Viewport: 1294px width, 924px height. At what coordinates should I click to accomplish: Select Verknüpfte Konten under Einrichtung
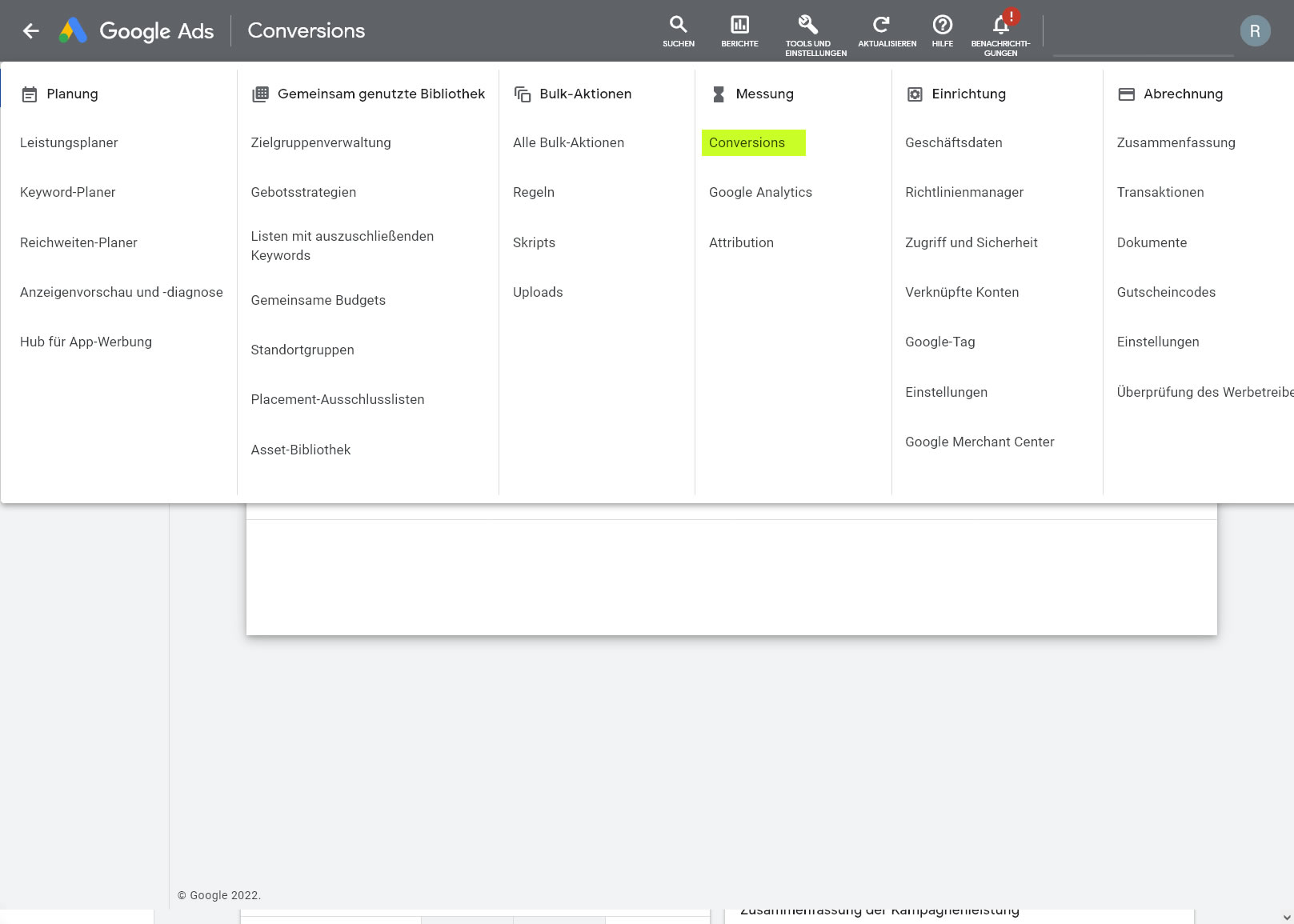click(x=962, y=292)
